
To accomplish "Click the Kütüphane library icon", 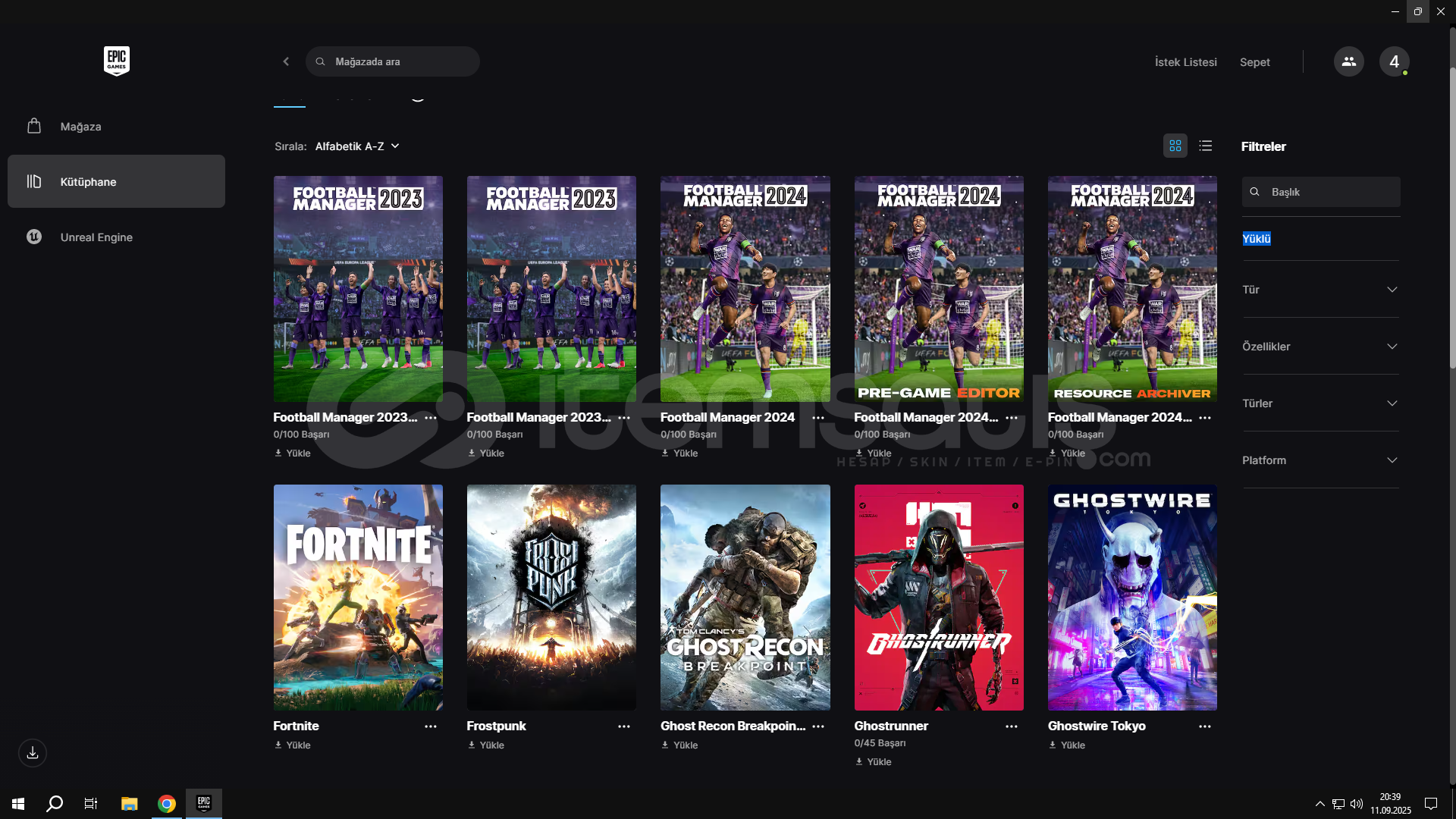I will coord(34,181).
